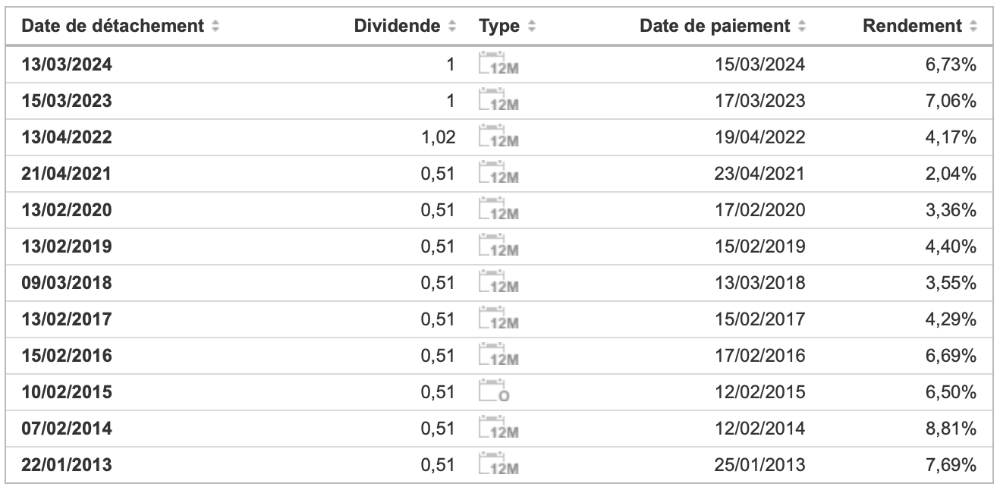Click the 12M type icon for 13/03/2024
Viewport: 1000px width, 490px height.
(x=499, y=66)
